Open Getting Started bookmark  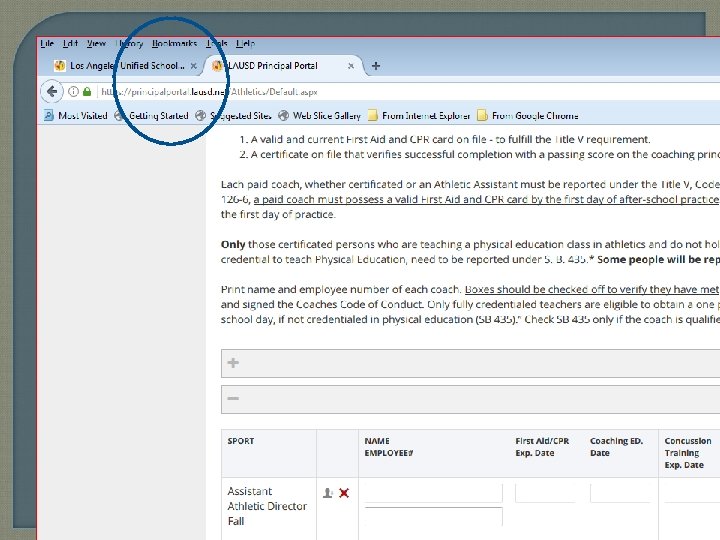click(152, 115)
